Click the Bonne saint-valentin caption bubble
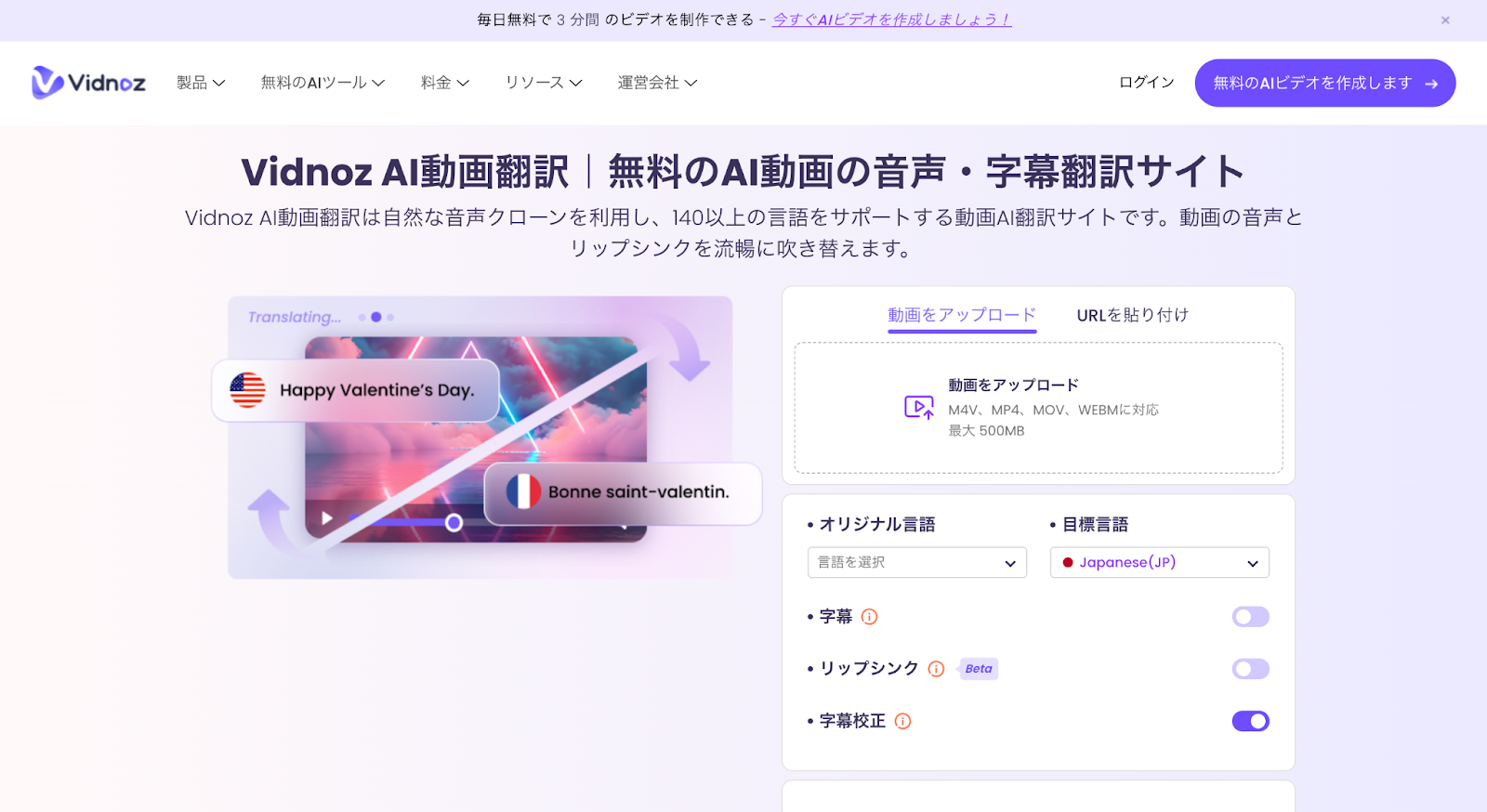 (x=623, y=493)
